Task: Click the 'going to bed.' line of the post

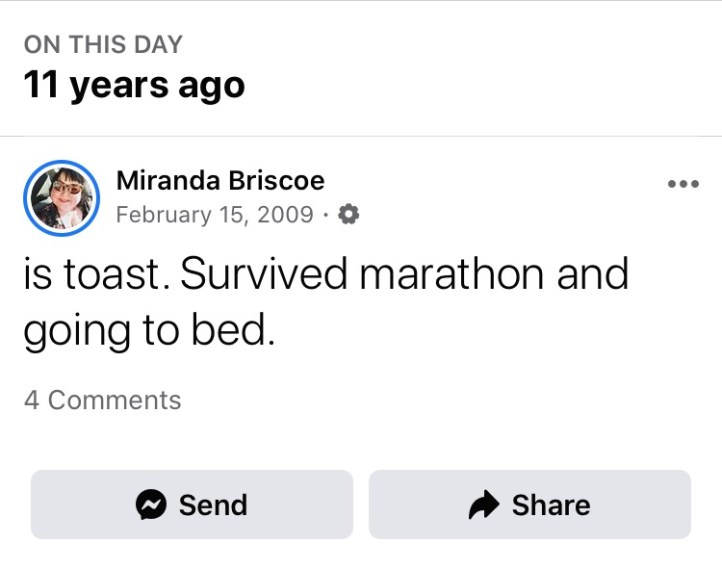Action: click(x=148, y=332)
